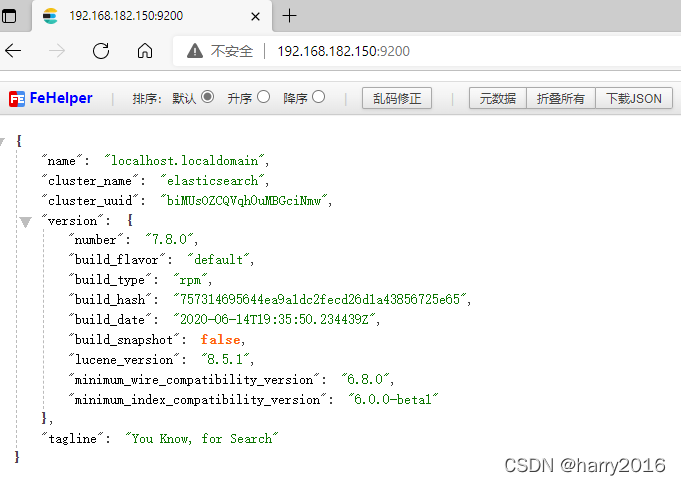The image size is (681, 485).
Task: Click the "build_hash" key label
Action: tap(110, 299)
